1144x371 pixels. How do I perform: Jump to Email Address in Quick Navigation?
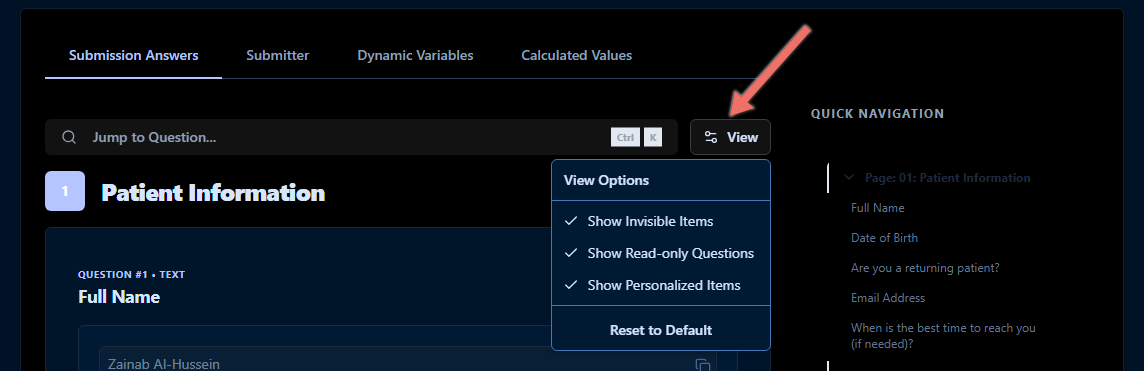click(x=887, y=297)
